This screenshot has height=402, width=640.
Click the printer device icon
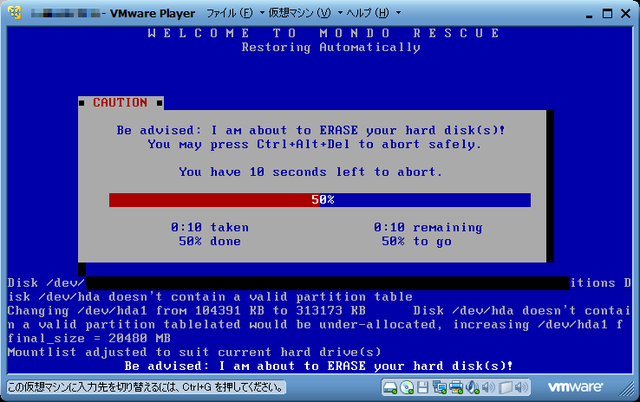coord(456,387)
